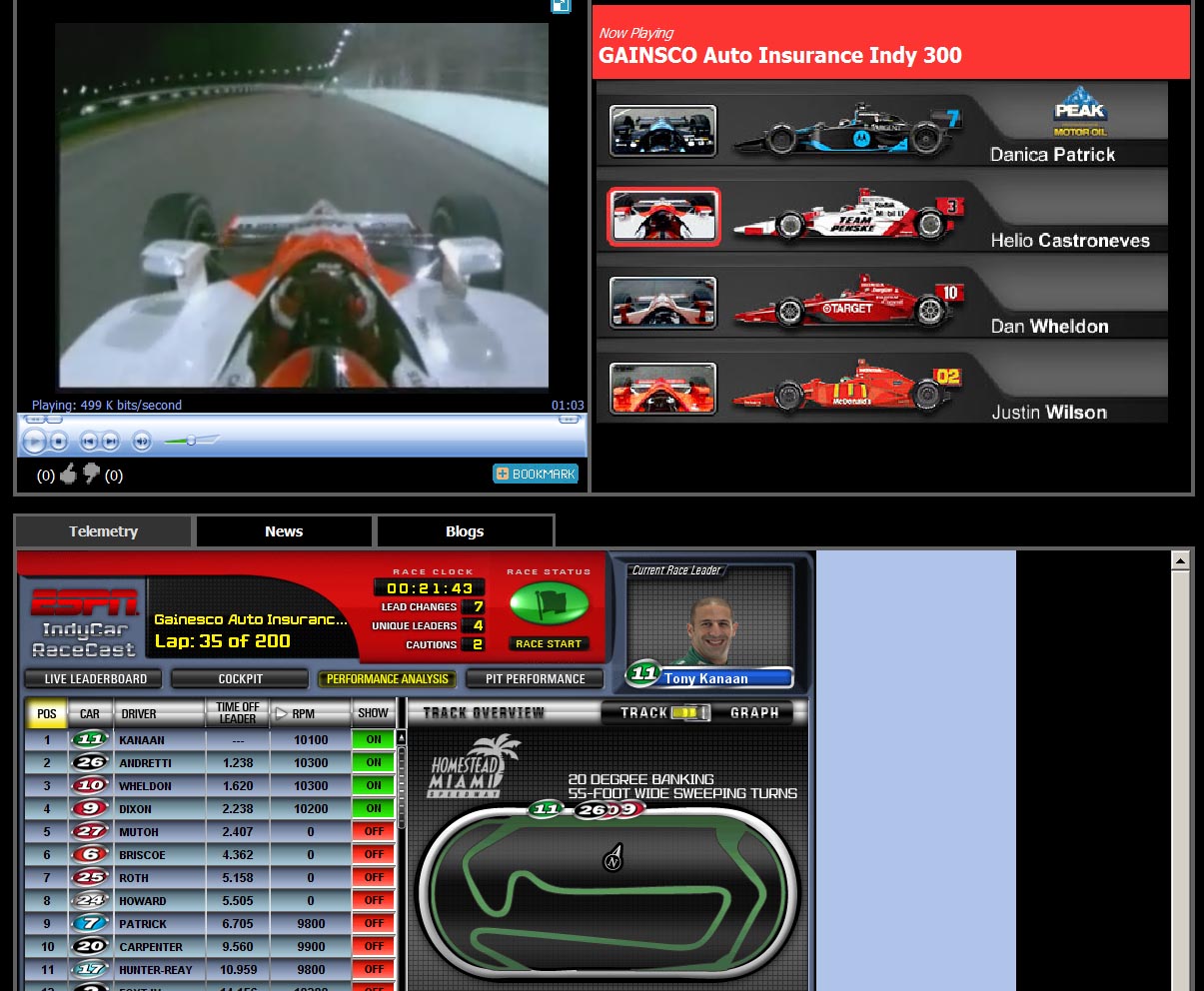Select Justin Wilson onboard camera thumbnail
This screenshot has width=1204, height=991.
pyautogui.click(x=663, y=389)
